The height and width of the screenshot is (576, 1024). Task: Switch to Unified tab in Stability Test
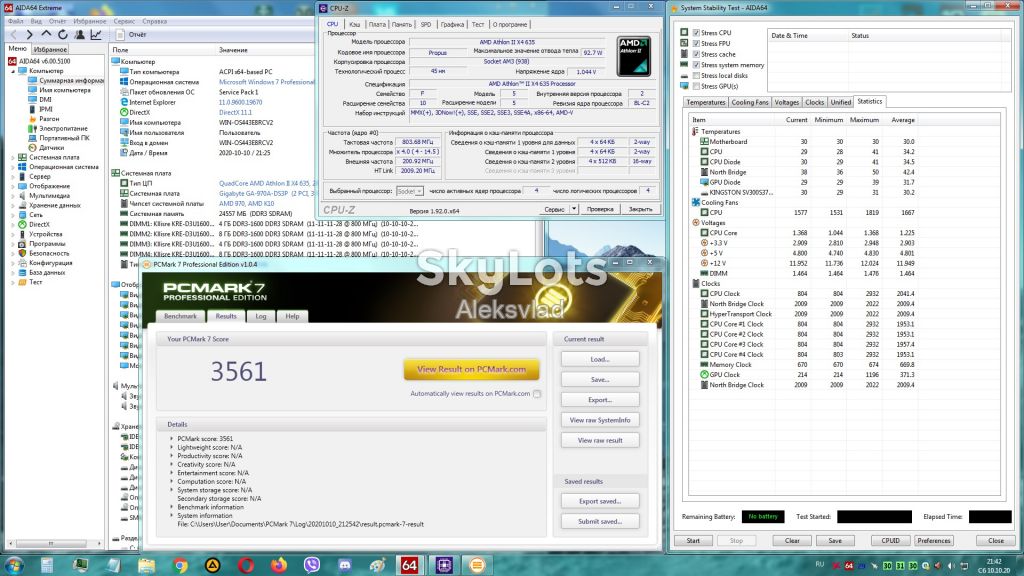coord(840,103)
